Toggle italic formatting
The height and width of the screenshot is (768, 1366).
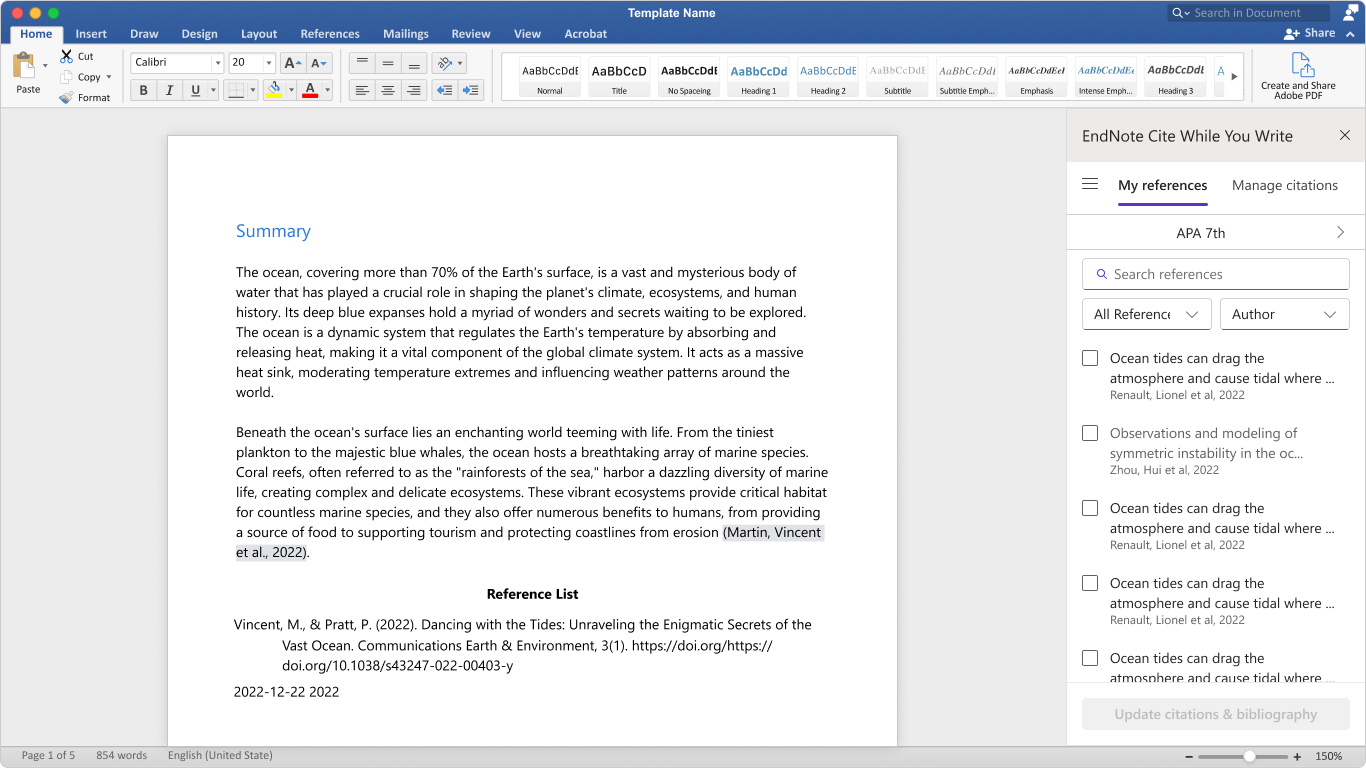pos(169,90)
